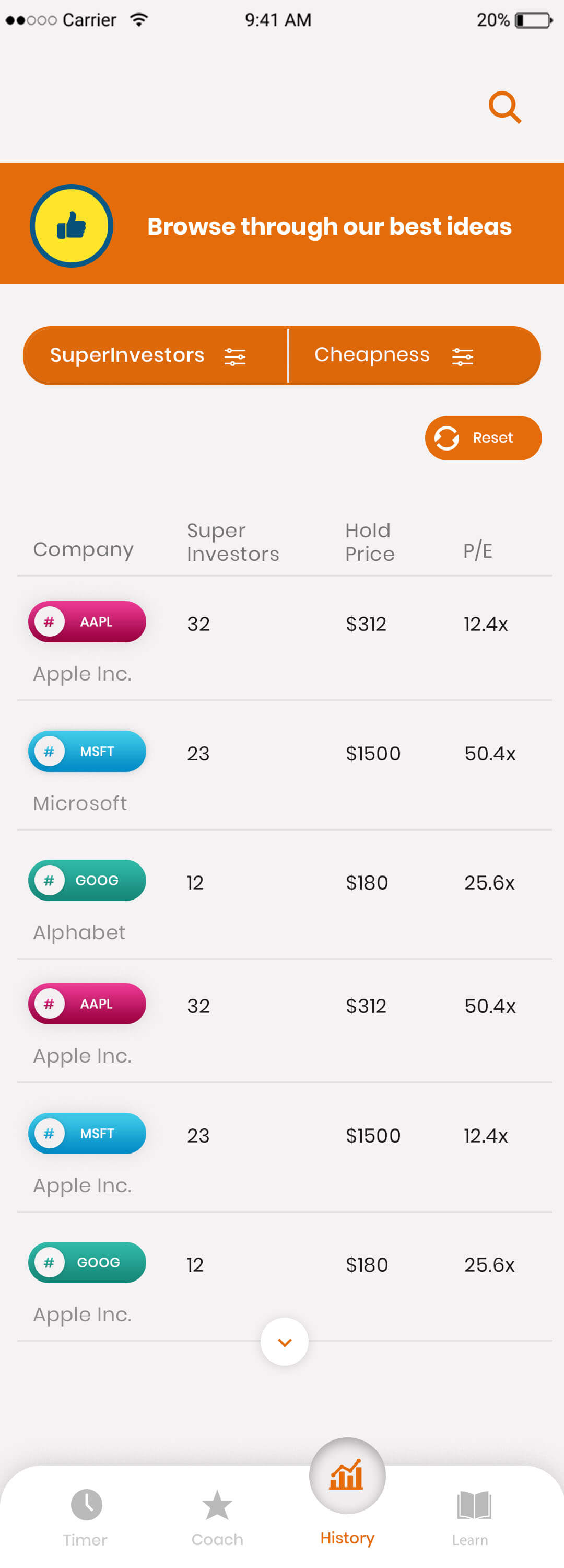Click the hash icon on first AAPL tag

[x=49, y=622]
